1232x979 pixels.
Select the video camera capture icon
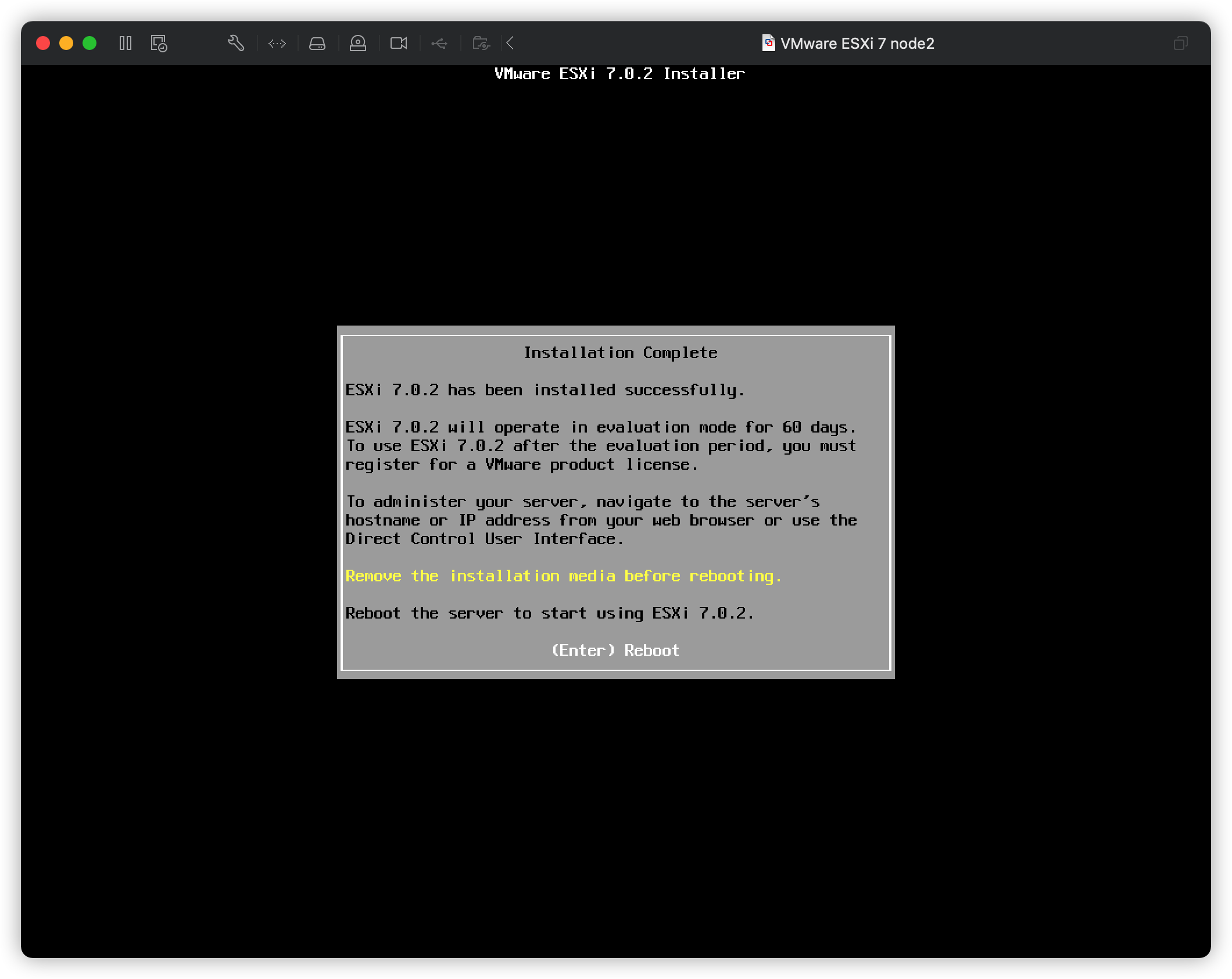[x=399, y=43]
